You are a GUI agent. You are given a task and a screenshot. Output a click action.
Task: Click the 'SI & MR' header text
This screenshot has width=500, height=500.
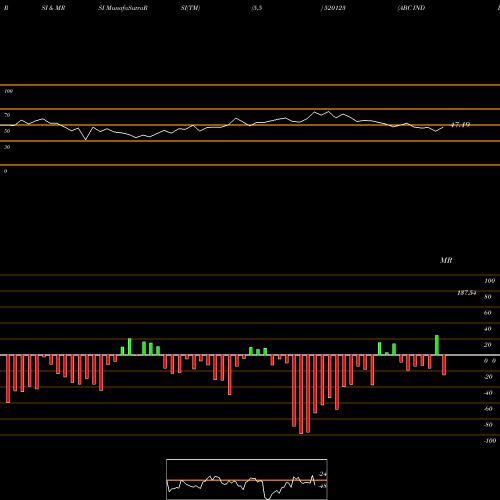[53, 8]
